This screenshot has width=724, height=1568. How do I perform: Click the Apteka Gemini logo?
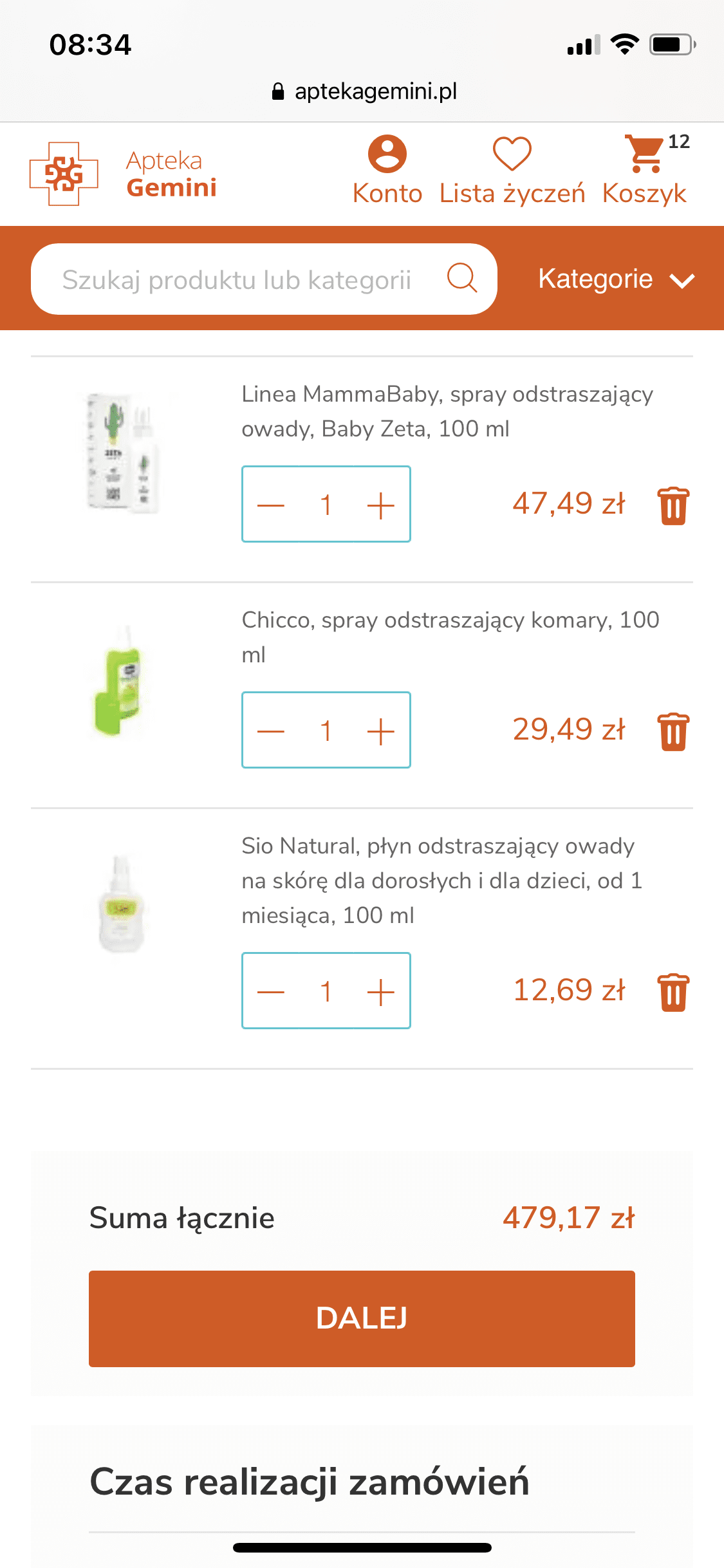[124, 174]
